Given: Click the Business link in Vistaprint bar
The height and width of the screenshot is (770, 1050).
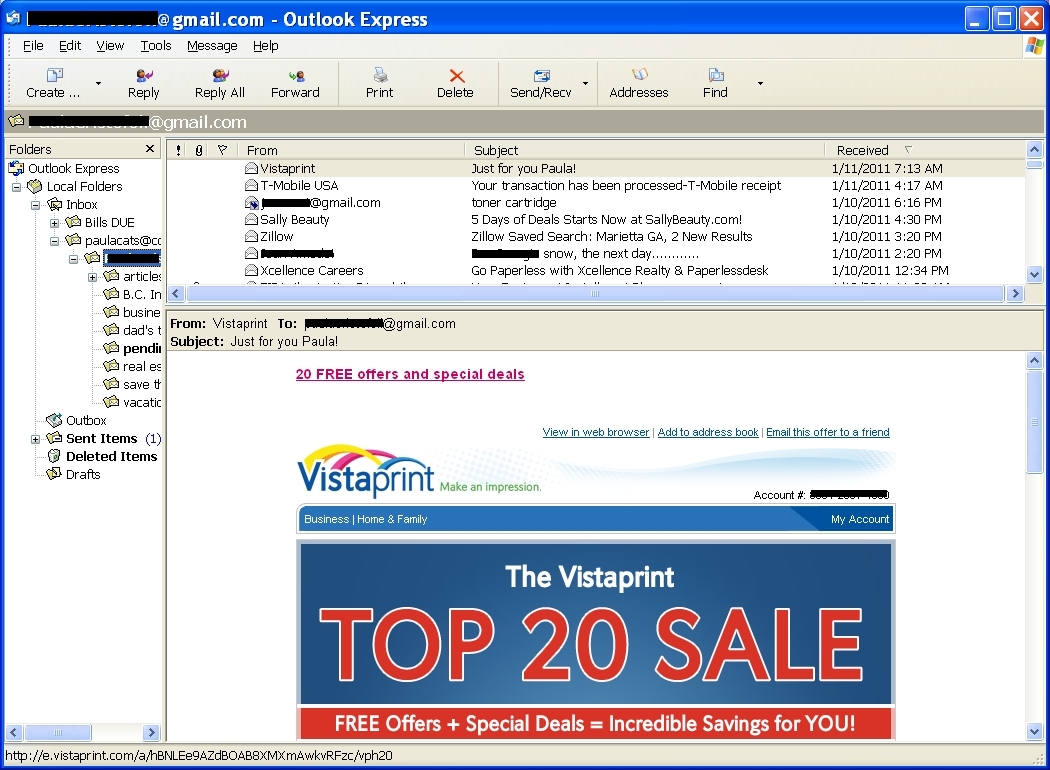Looking at the screenshot, I should pos(326,519).
